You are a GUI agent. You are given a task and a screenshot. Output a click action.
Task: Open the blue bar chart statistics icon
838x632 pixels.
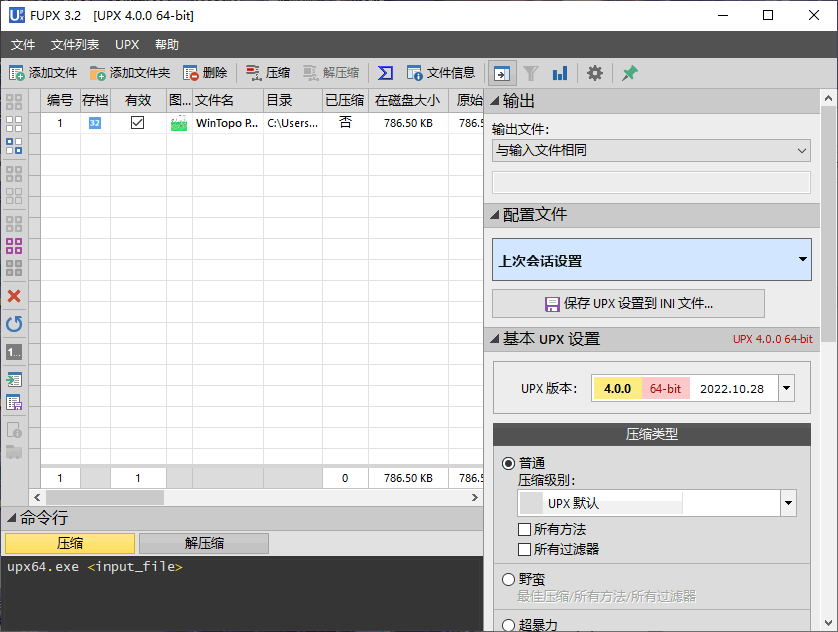coord(560,73)
